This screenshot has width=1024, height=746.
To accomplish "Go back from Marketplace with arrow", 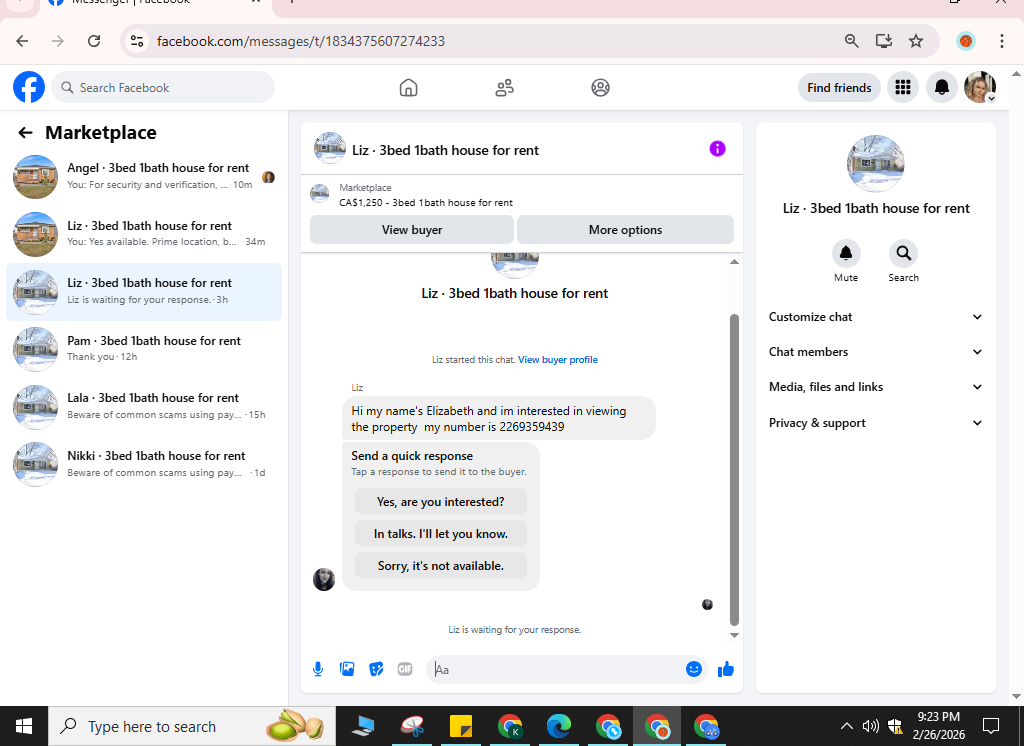I will tap(25, 133).
